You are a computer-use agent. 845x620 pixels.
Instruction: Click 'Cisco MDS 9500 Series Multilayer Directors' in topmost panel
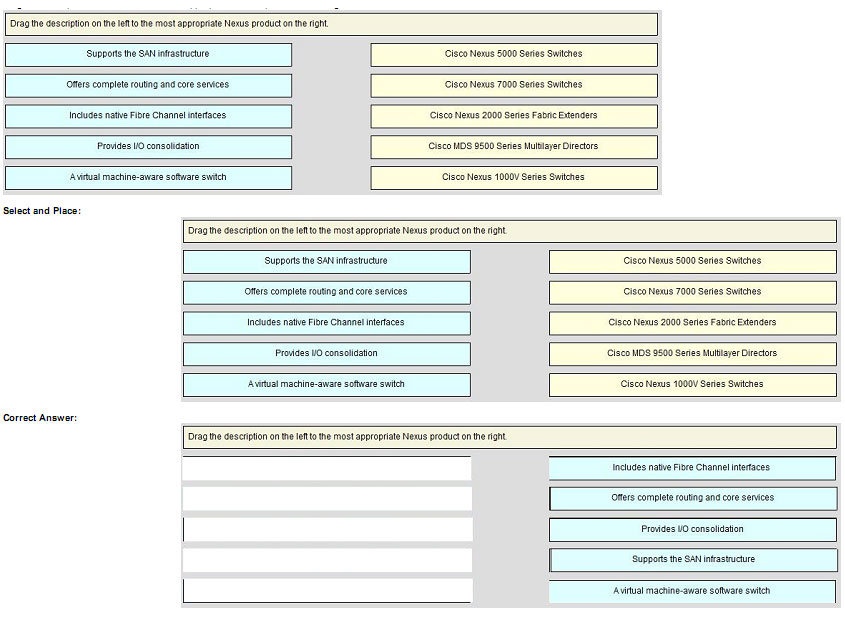(514, 147)
